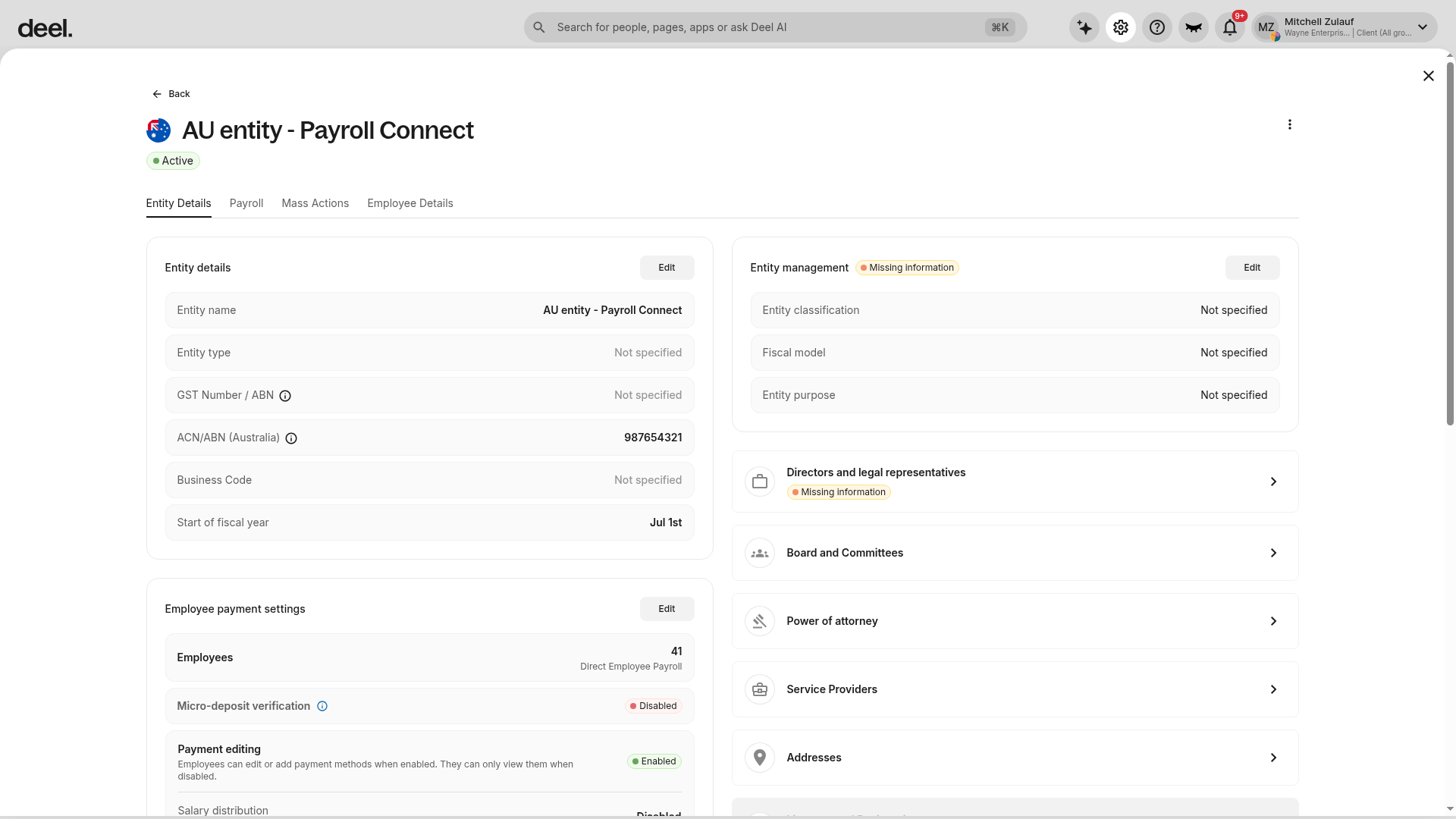Open Service Providers
The width and height of the screenshot is (1456, 819).
1015,689
